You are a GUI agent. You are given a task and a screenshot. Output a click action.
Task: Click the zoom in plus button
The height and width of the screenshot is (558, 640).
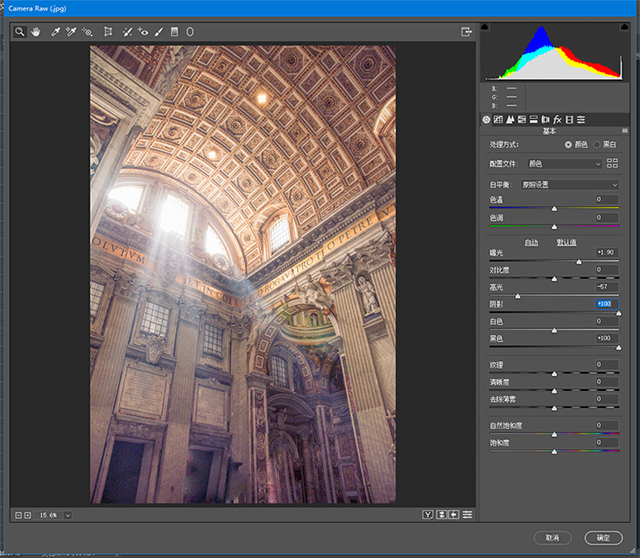coord(27,515)
